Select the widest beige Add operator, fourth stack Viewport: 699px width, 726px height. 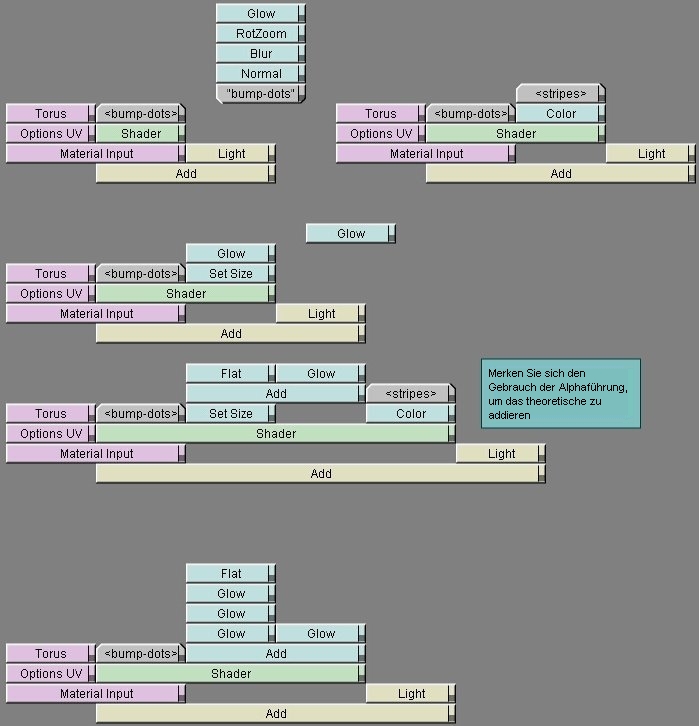(321, 473)
